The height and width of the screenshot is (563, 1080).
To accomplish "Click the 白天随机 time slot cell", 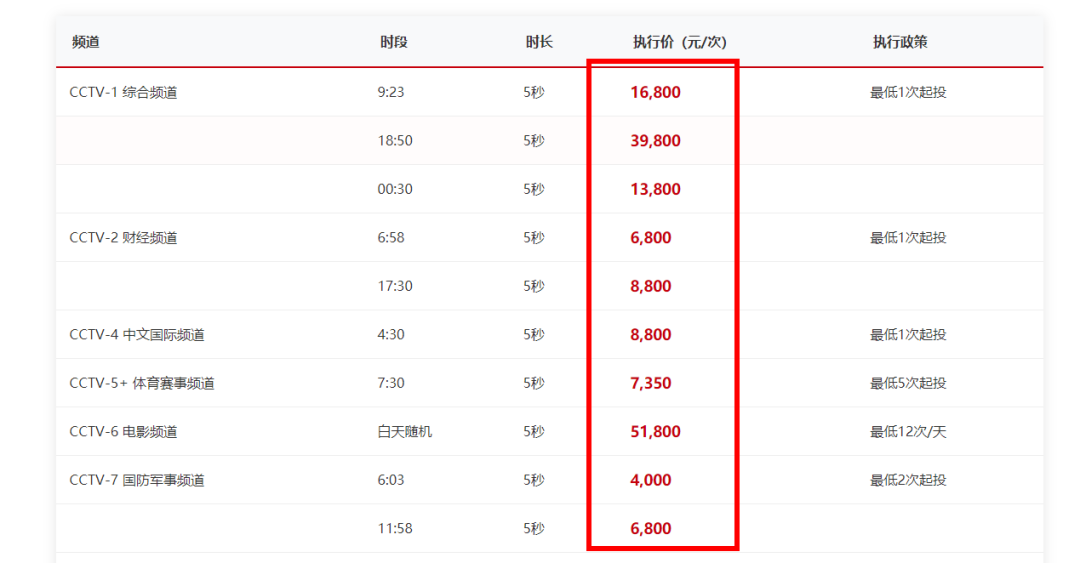I will pos(405,432).
